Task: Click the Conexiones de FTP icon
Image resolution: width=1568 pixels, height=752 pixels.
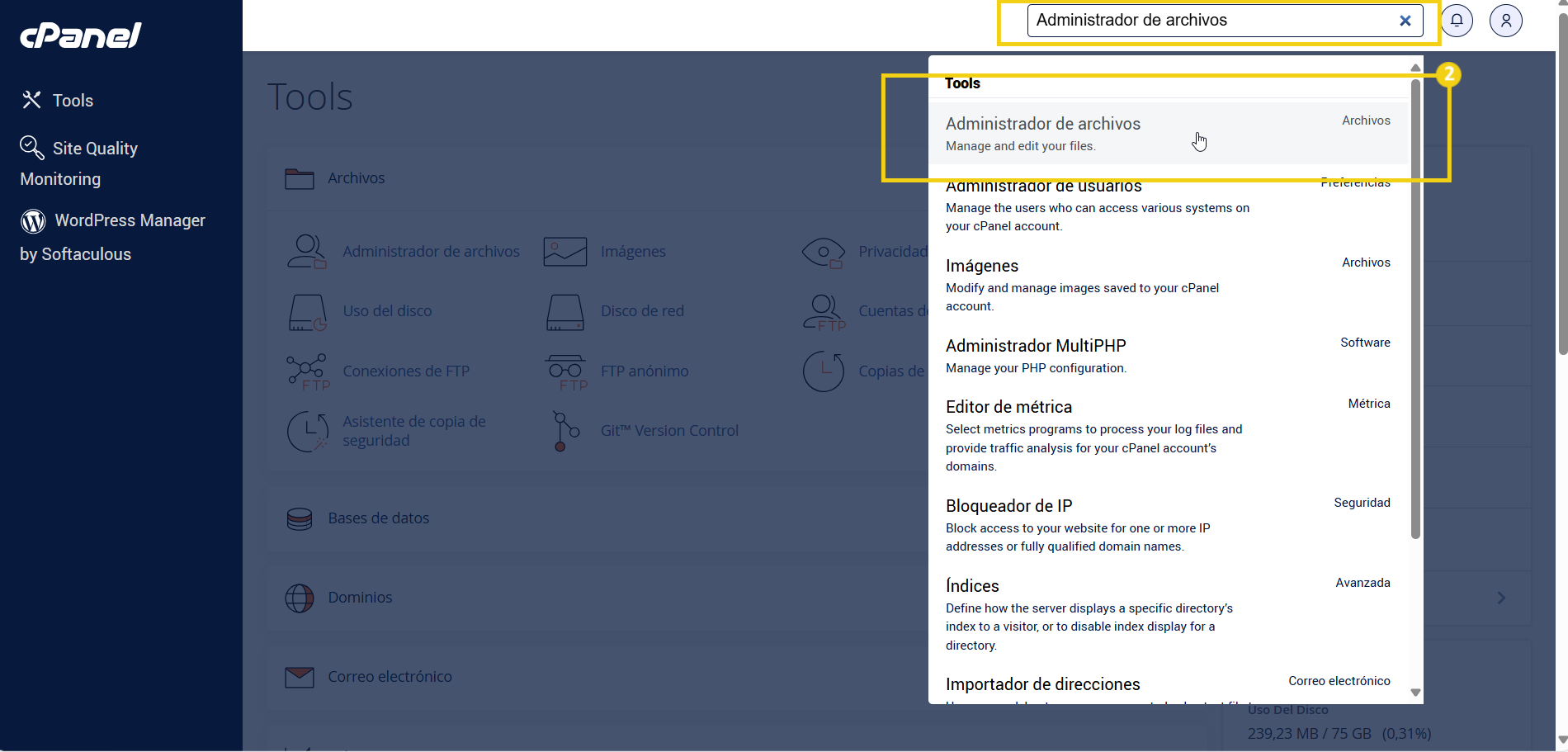Action: (x=308, y=372)
